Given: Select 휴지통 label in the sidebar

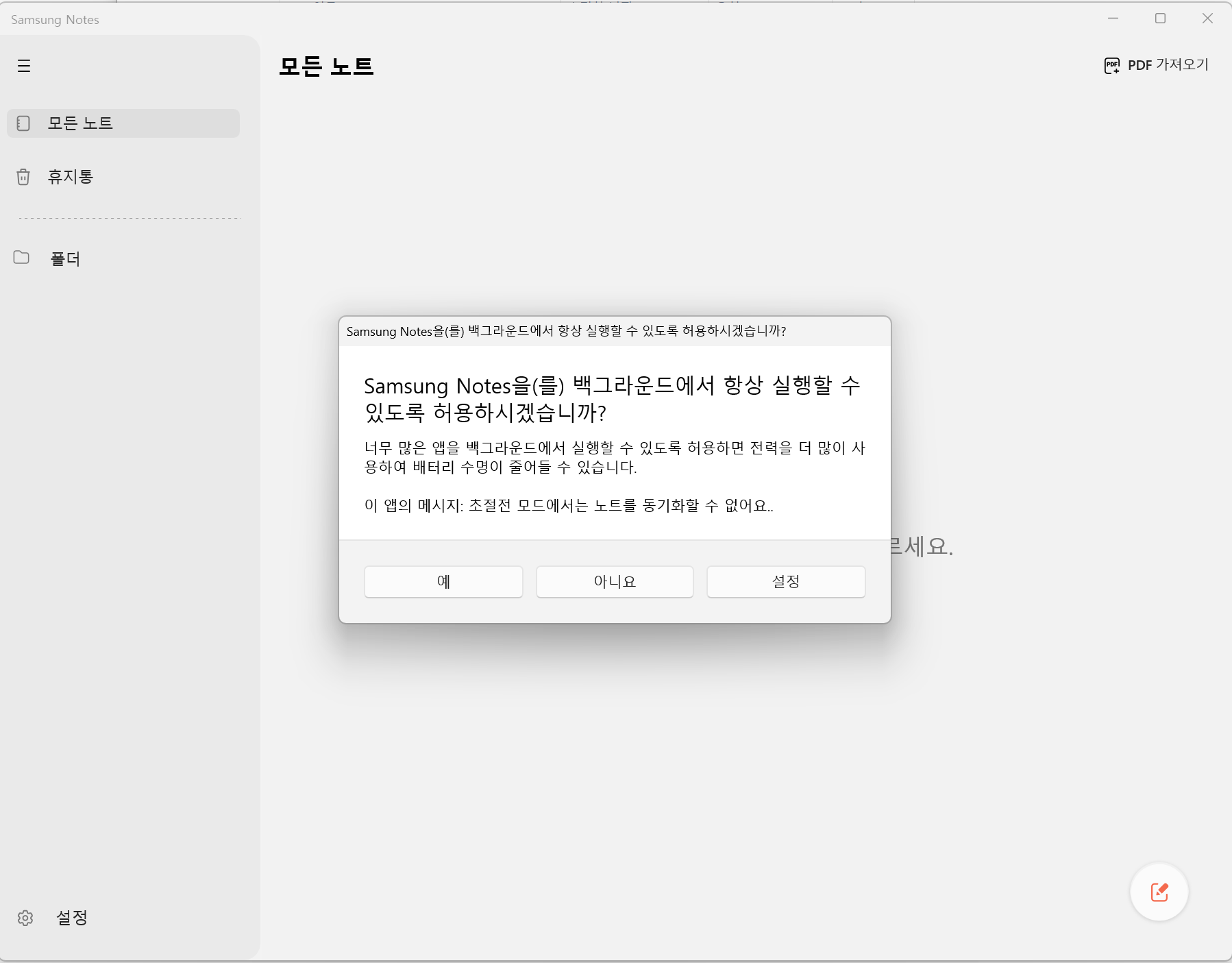Looking at the screenshot, I should (70, 177).
